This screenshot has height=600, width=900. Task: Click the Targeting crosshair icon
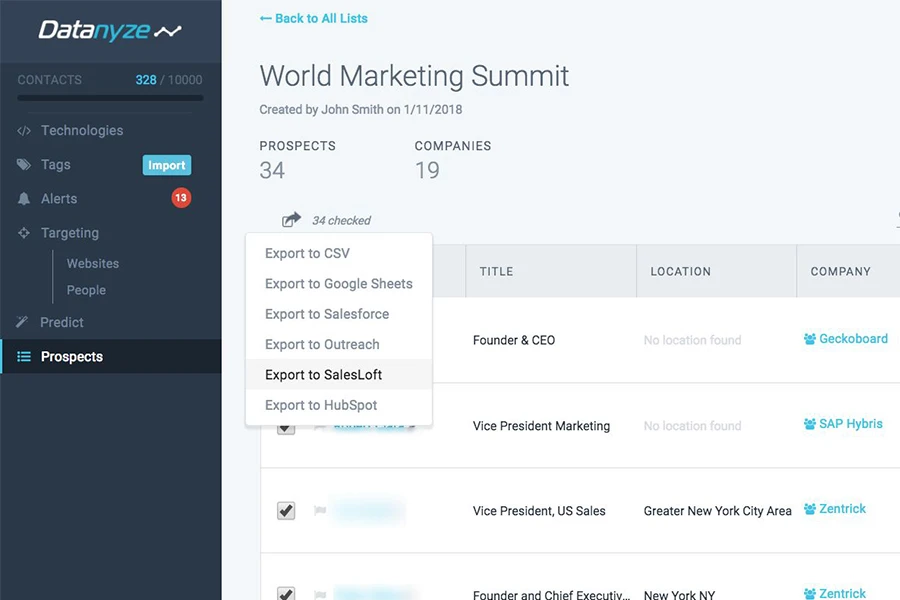24,233
